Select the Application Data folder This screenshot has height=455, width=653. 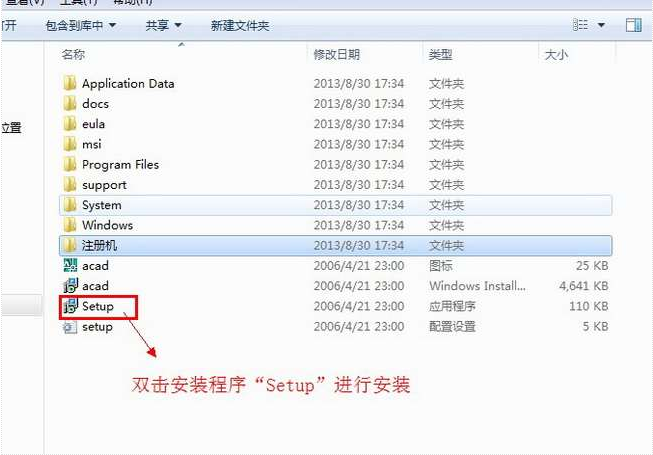click(x=127, y=84)
